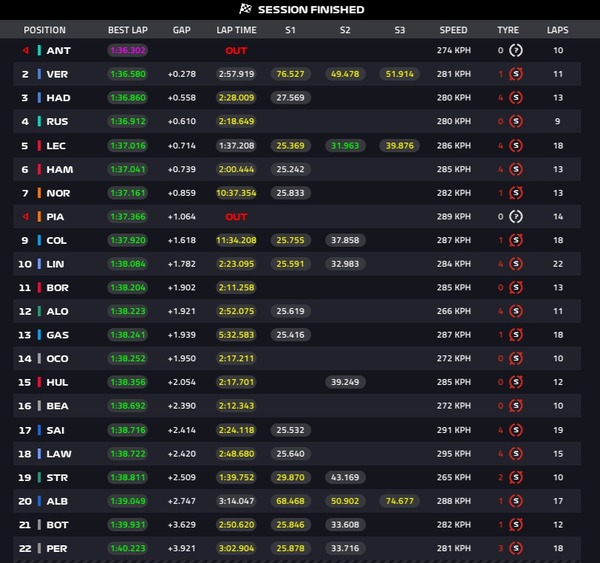Click the soft tyre icon in SAI row
The width and height of the screenshot is (600, 563).
[x=515, y=430]
